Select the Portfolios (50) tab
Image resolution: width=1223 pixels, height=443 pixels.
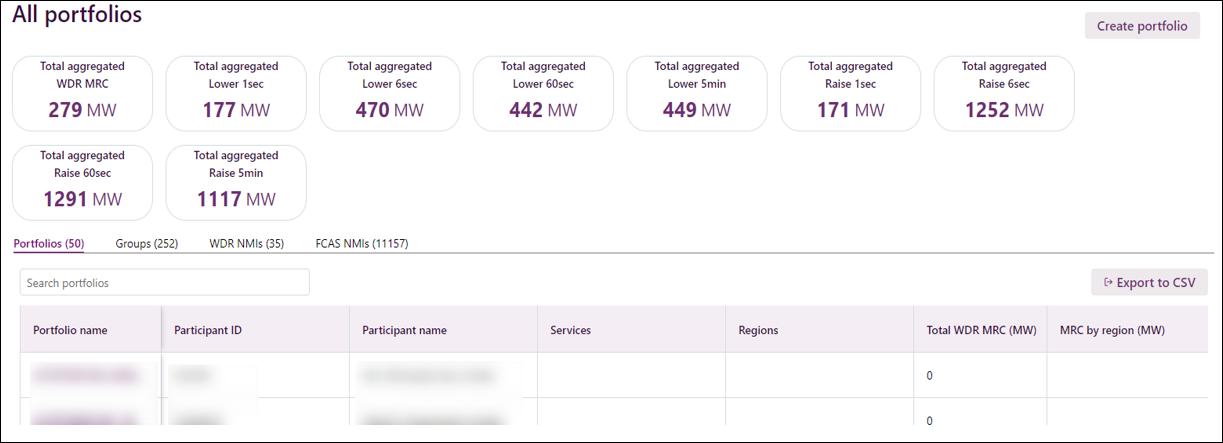(48, 243)
